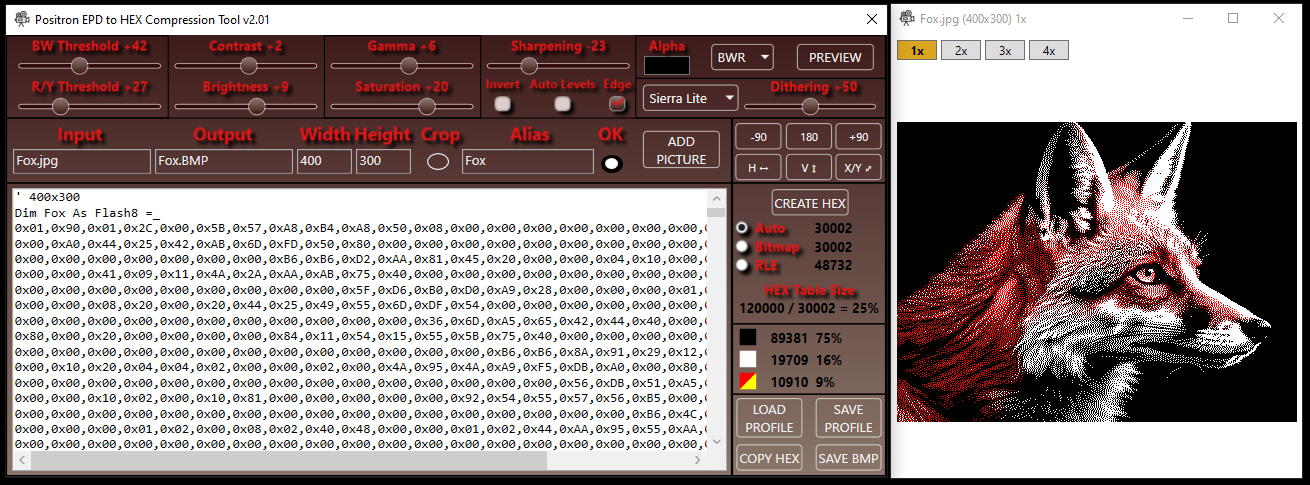1310x485 pixels.
Task: Open the Sierra Lite dithering algorithm dropdown
Action: 691,99
